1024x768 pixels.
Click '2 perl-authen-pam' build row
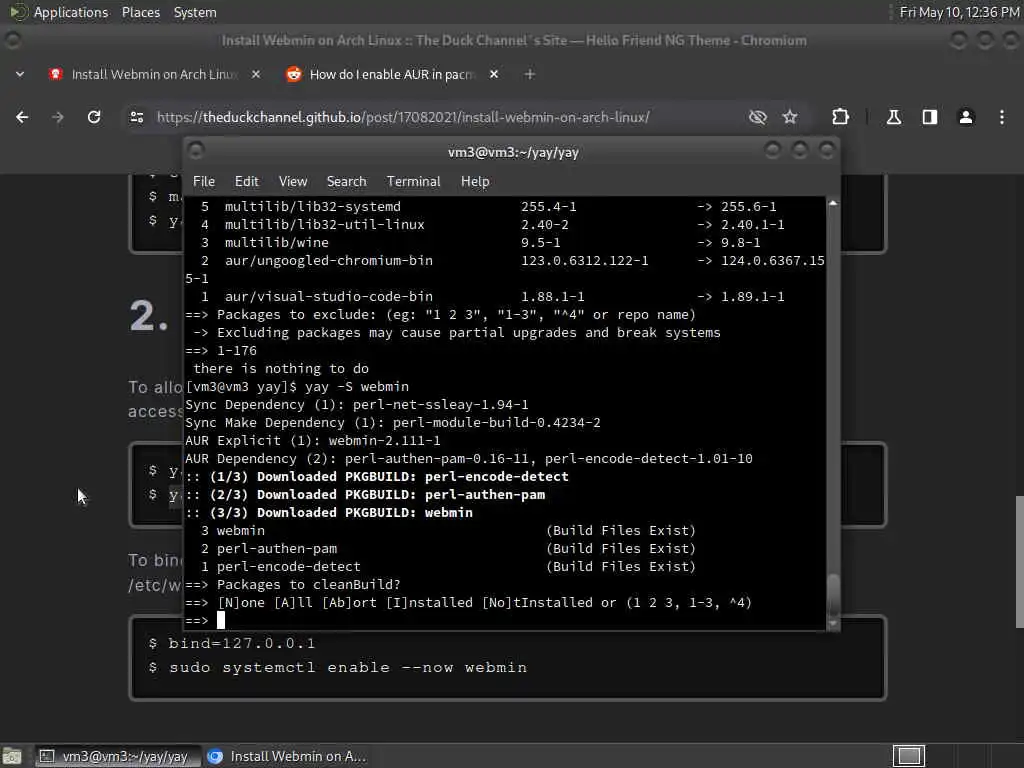click(x=449, y=549)
